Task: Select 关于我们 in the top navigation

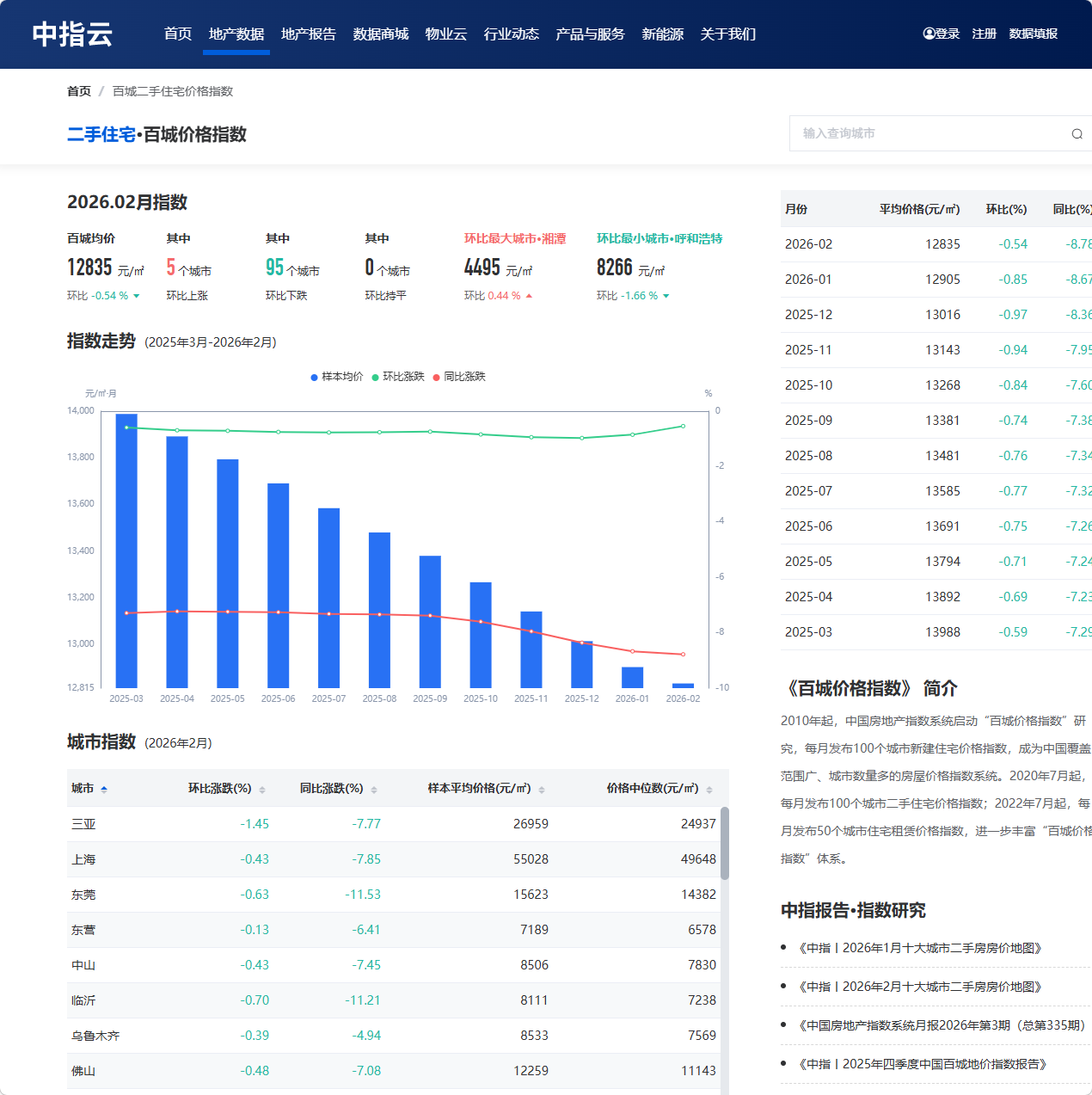Action: coord(727,34)
